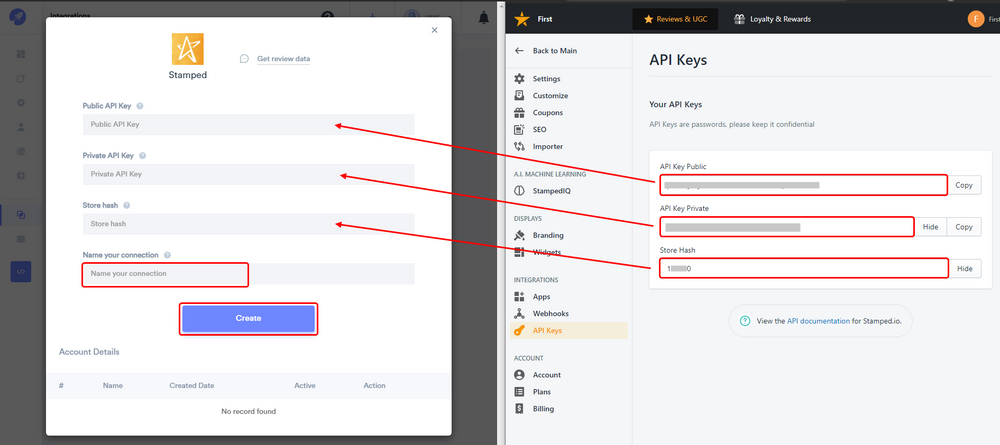Click help icon next to Public API Key

(140, 106)
